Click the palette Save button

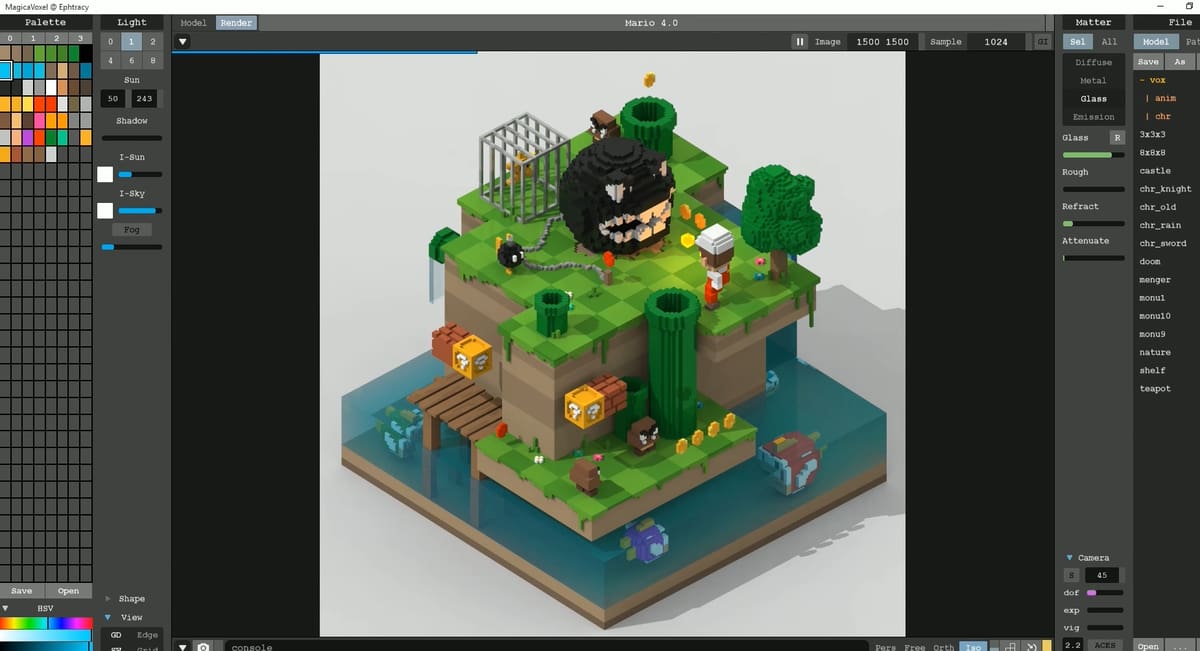22,590
